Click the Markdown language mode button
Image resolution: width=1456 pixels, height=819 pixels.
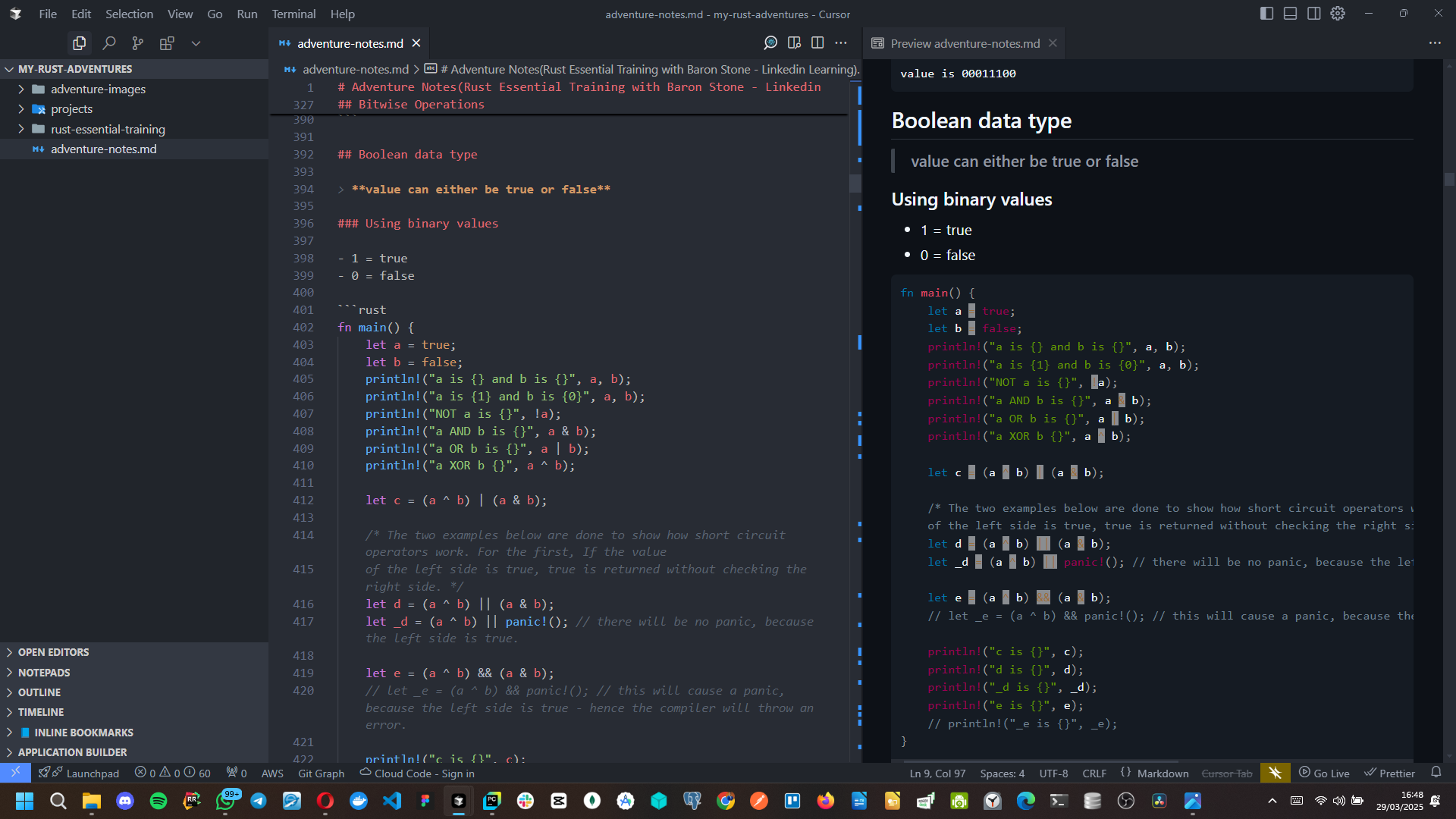click(1163, 773)
